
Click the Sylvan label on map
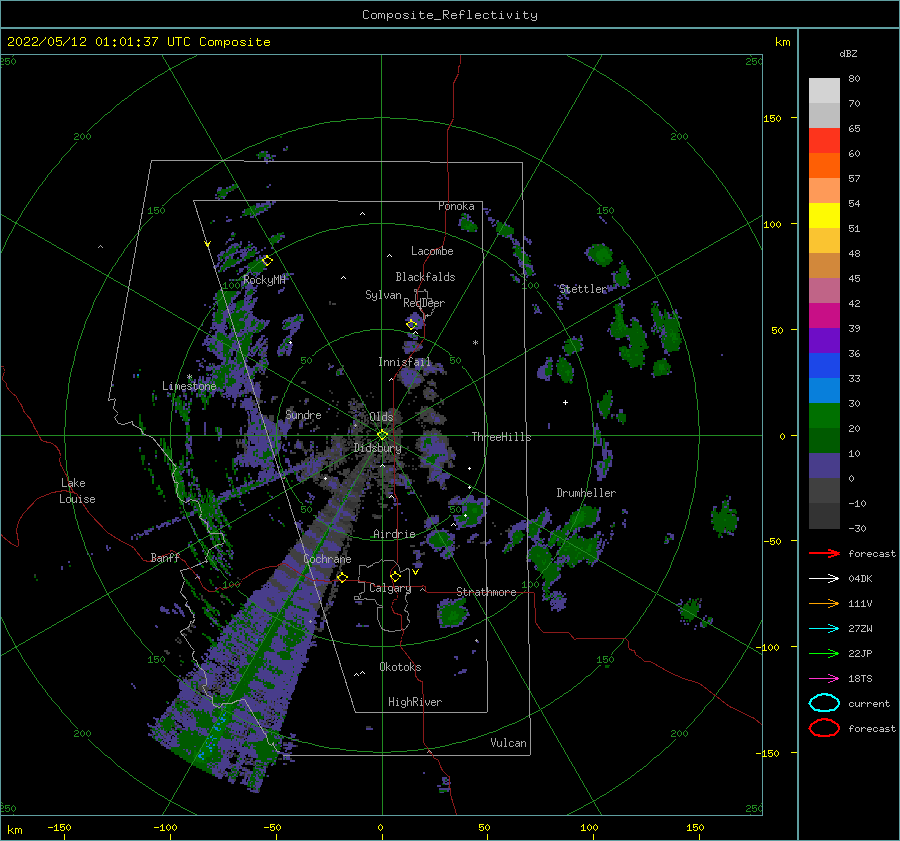[x=383, y=296]
